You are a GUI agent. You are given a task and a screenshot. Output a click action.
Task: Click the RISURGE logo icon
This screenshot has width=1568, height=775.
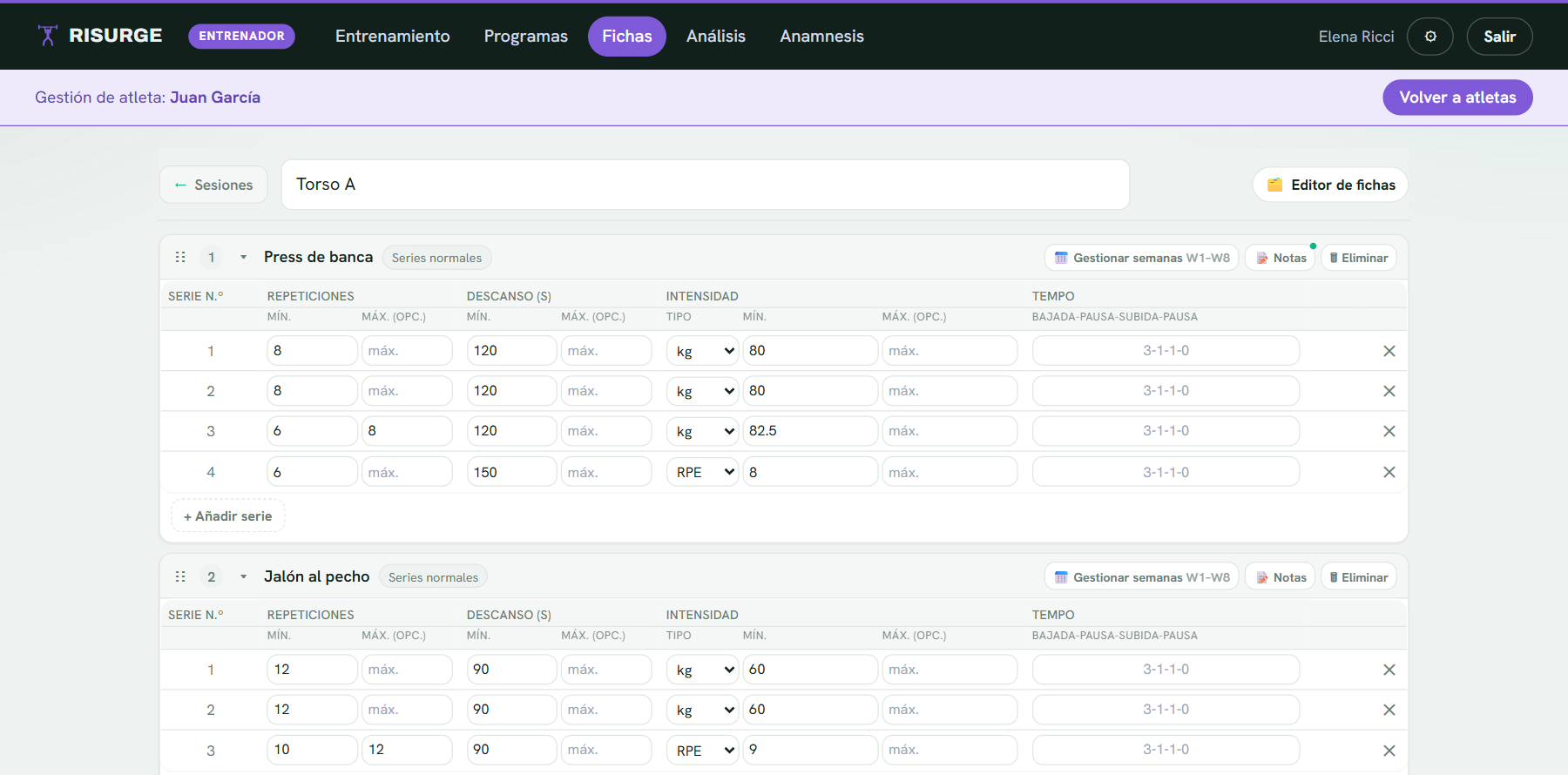pyautogui.click(x=48, y=36)
